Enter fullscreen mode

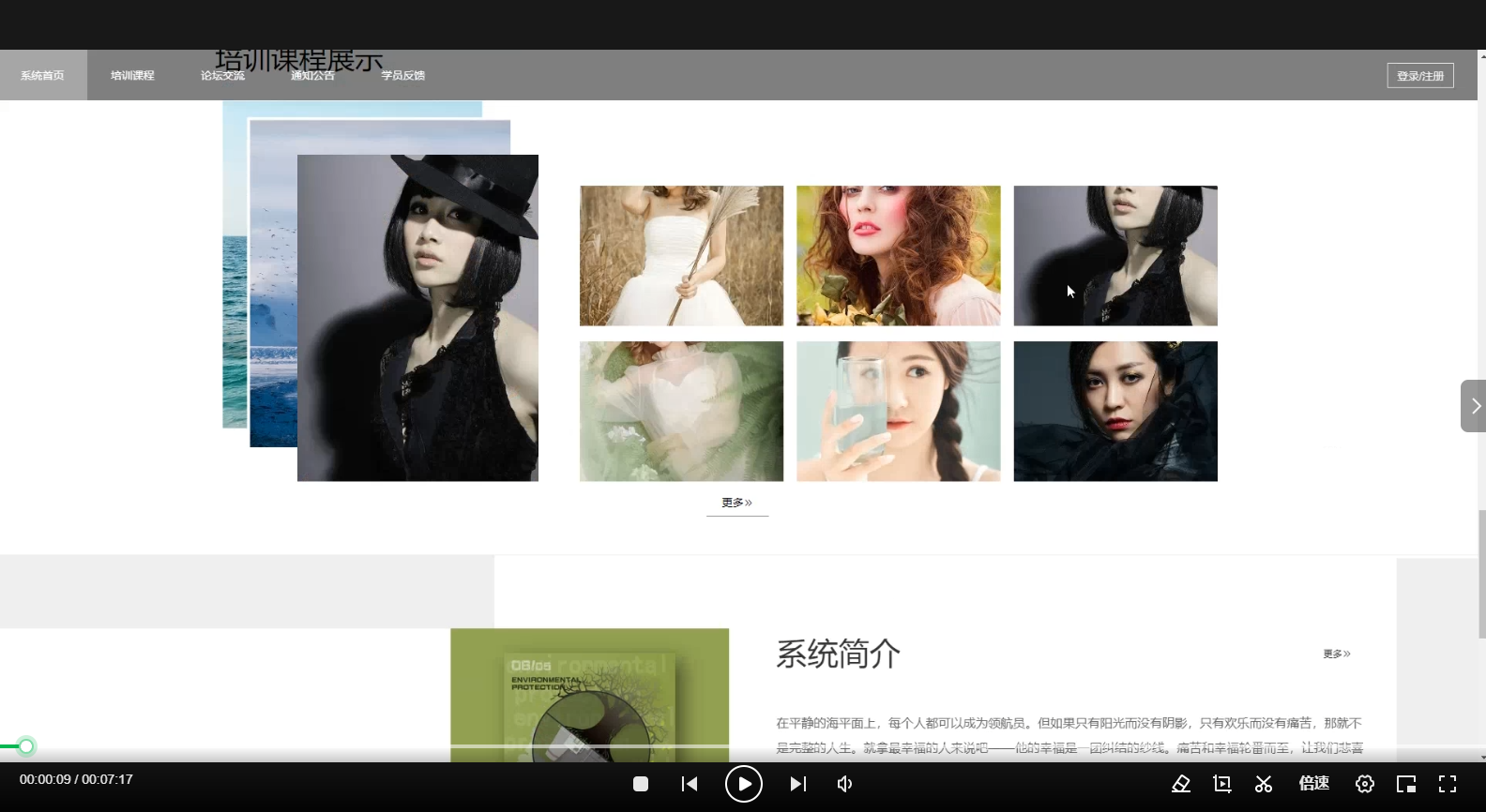pos(1448,784)
